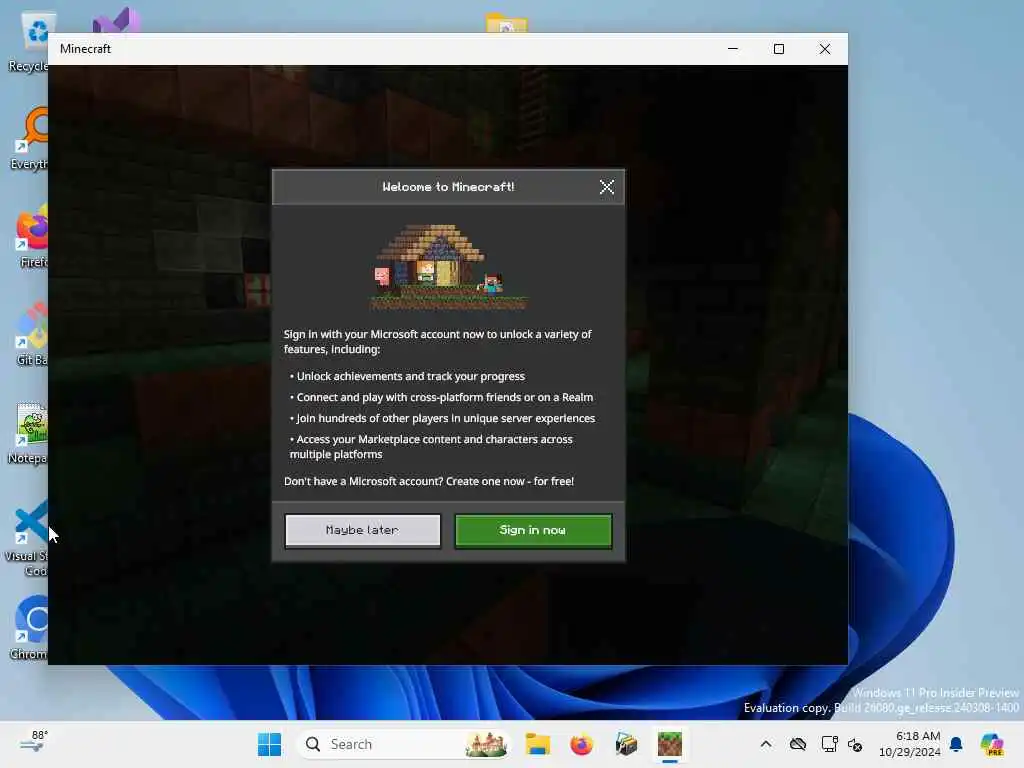Maximize the Minecraft window
The width and height of the screenshot is (1024, 768).
[778, 49]
